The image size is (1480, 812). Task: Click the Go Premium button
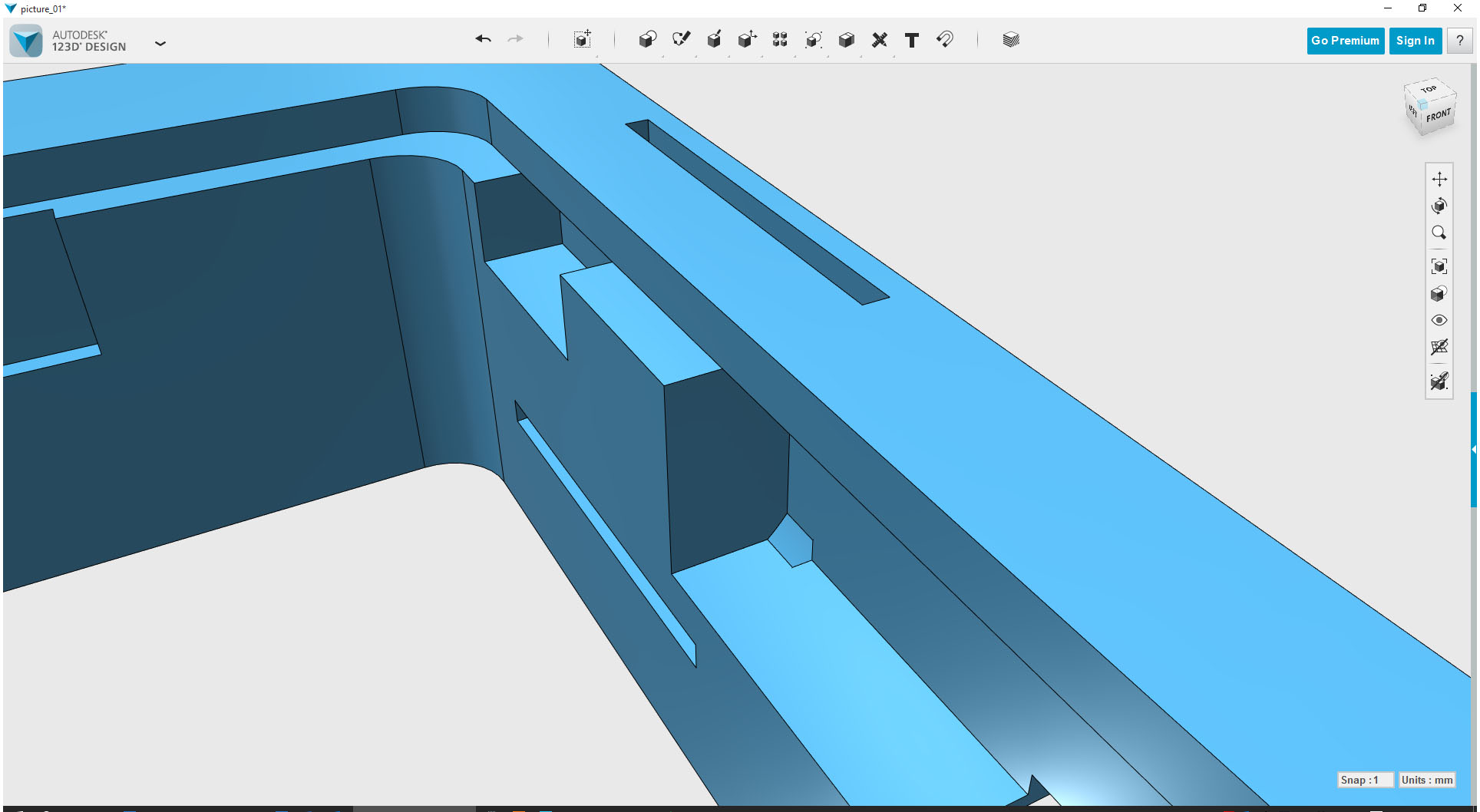(x=1345, y=40)
